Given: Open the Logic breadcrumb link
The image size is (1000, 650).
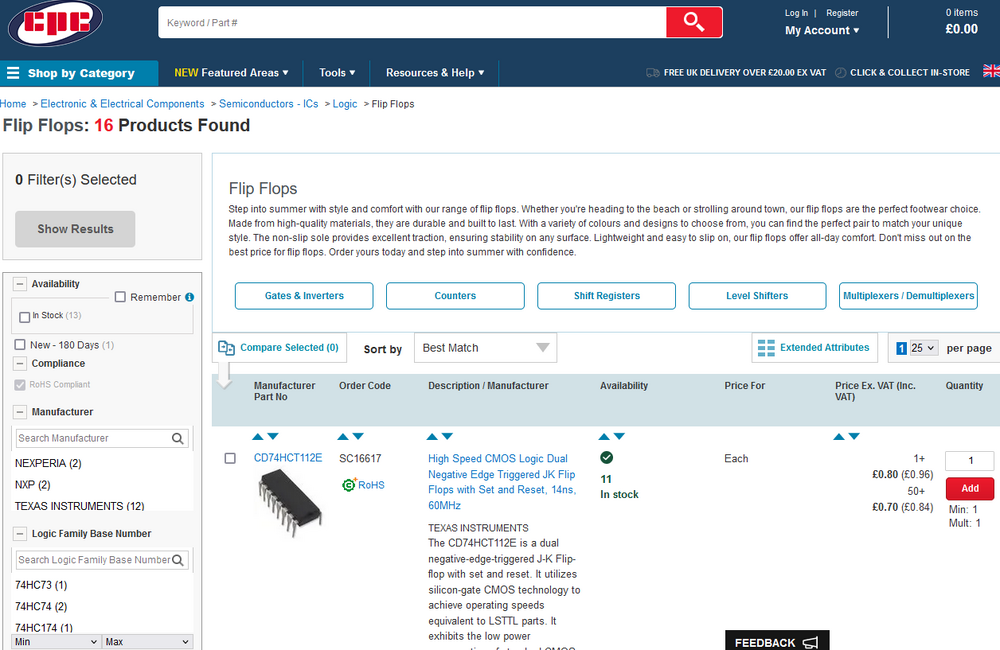Looking at the screenshot, I should pos(345,104).
